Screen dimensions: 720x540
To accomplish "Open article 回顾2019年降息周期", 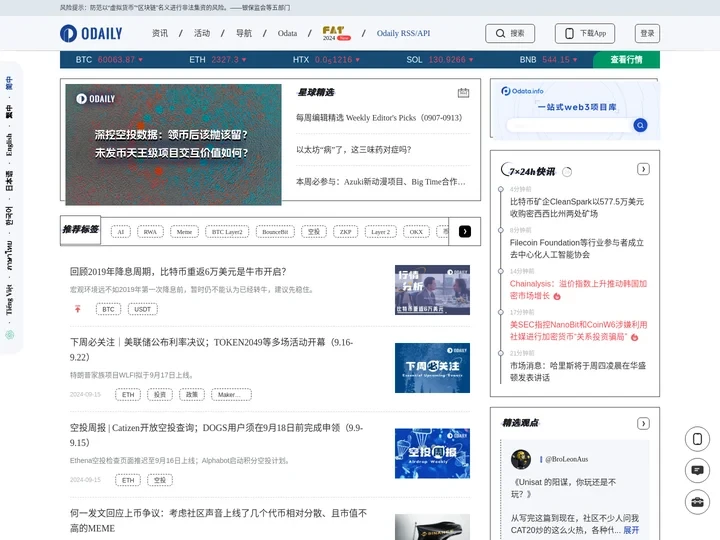I will click(178, 272).
